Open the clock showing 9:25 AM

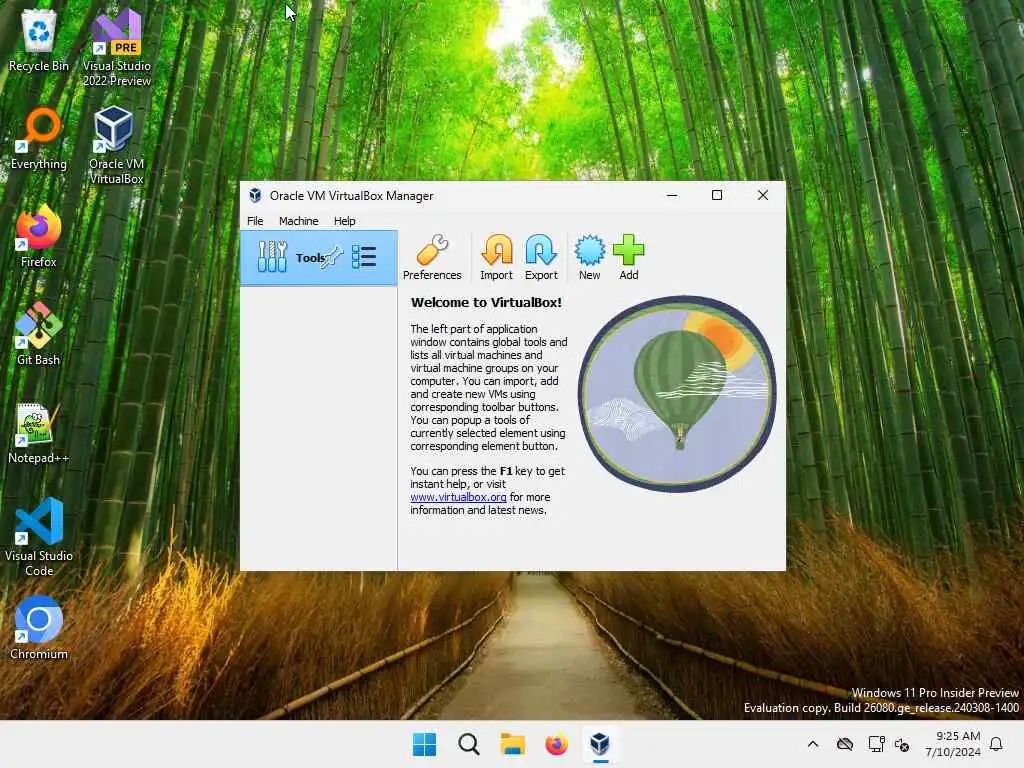[x=953, y=744]
